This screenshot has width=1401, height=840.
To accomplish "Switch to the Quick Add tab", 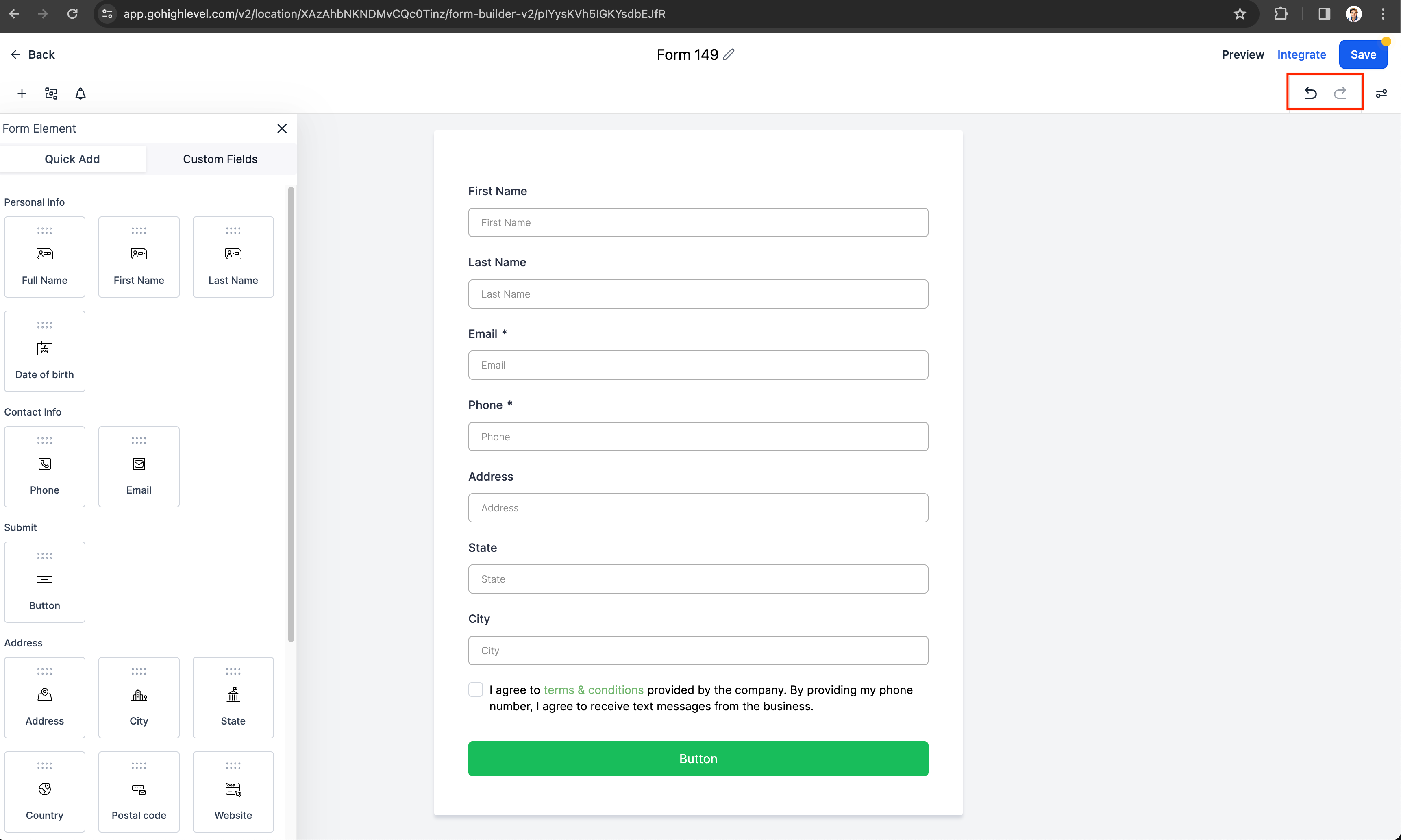I will pos(72,159).
